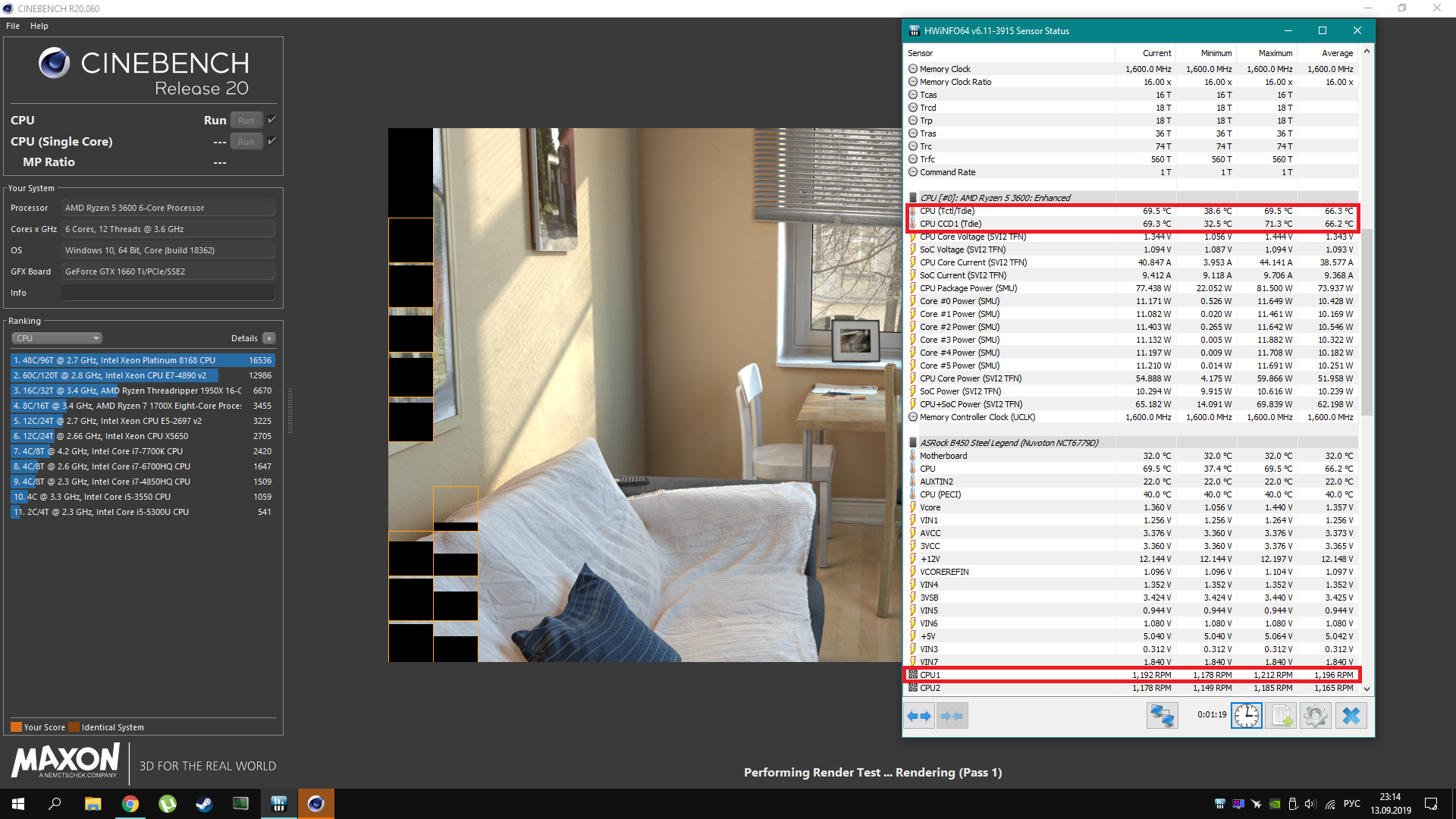The width and height of the screenshot is (1456, 819).
Task: Click the blue X close sensors icon
Action: tap(1351, 716)
